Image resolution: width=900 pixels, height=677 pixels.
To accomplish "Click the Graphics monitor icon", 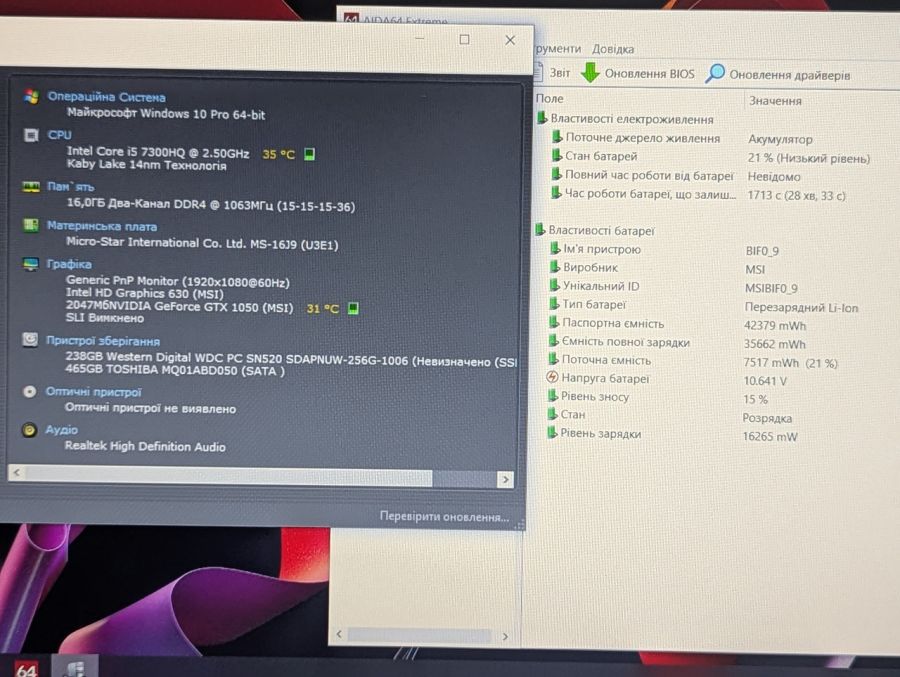I will (30, 264).
